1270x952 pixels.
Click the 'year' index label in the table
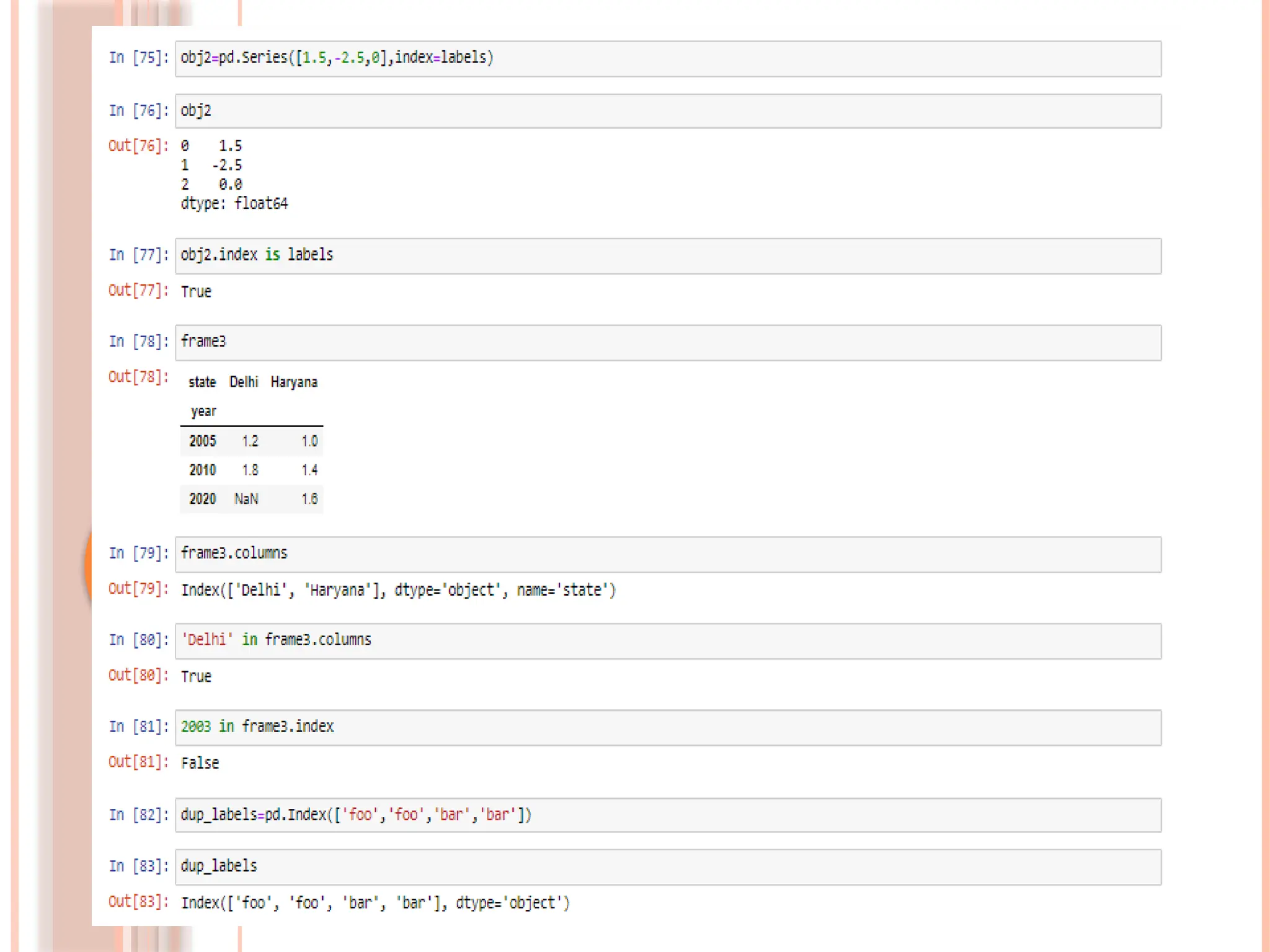(x=203, y=412)
